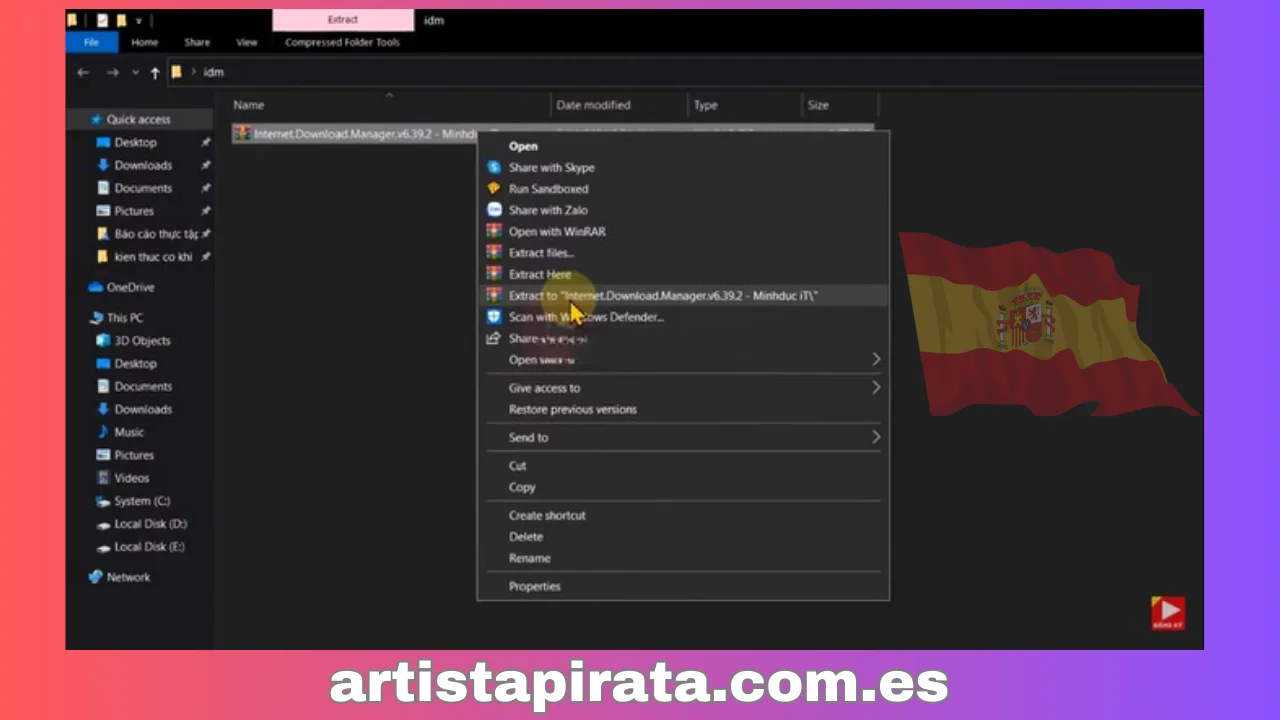Click the Run Sandboxed diamond icon
Image resolution: width=1280 pixels, height=720 pixels.
pyautogui.click(x=493, y=188)
